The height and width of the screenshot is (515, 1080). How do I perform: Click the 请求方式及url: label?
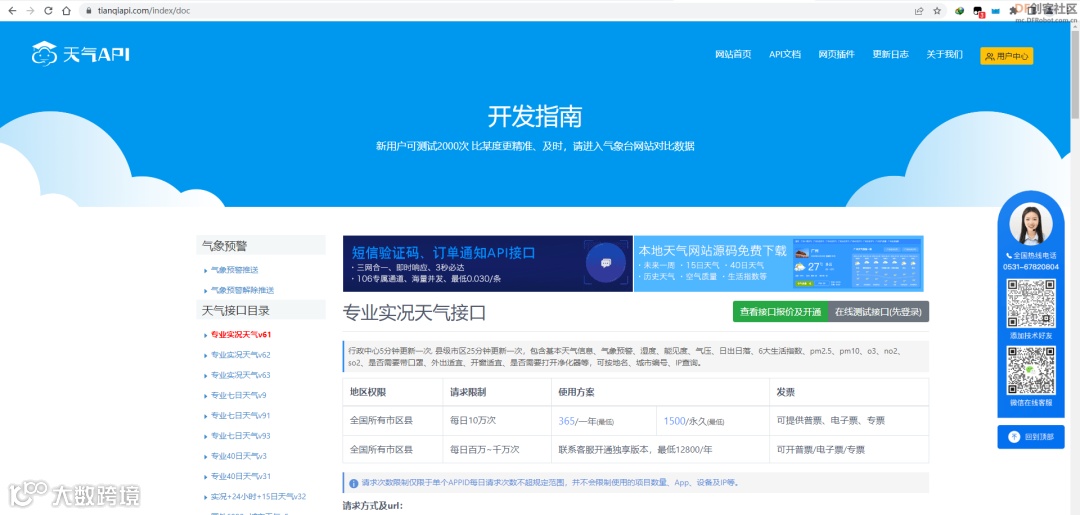tap(373, 506)
